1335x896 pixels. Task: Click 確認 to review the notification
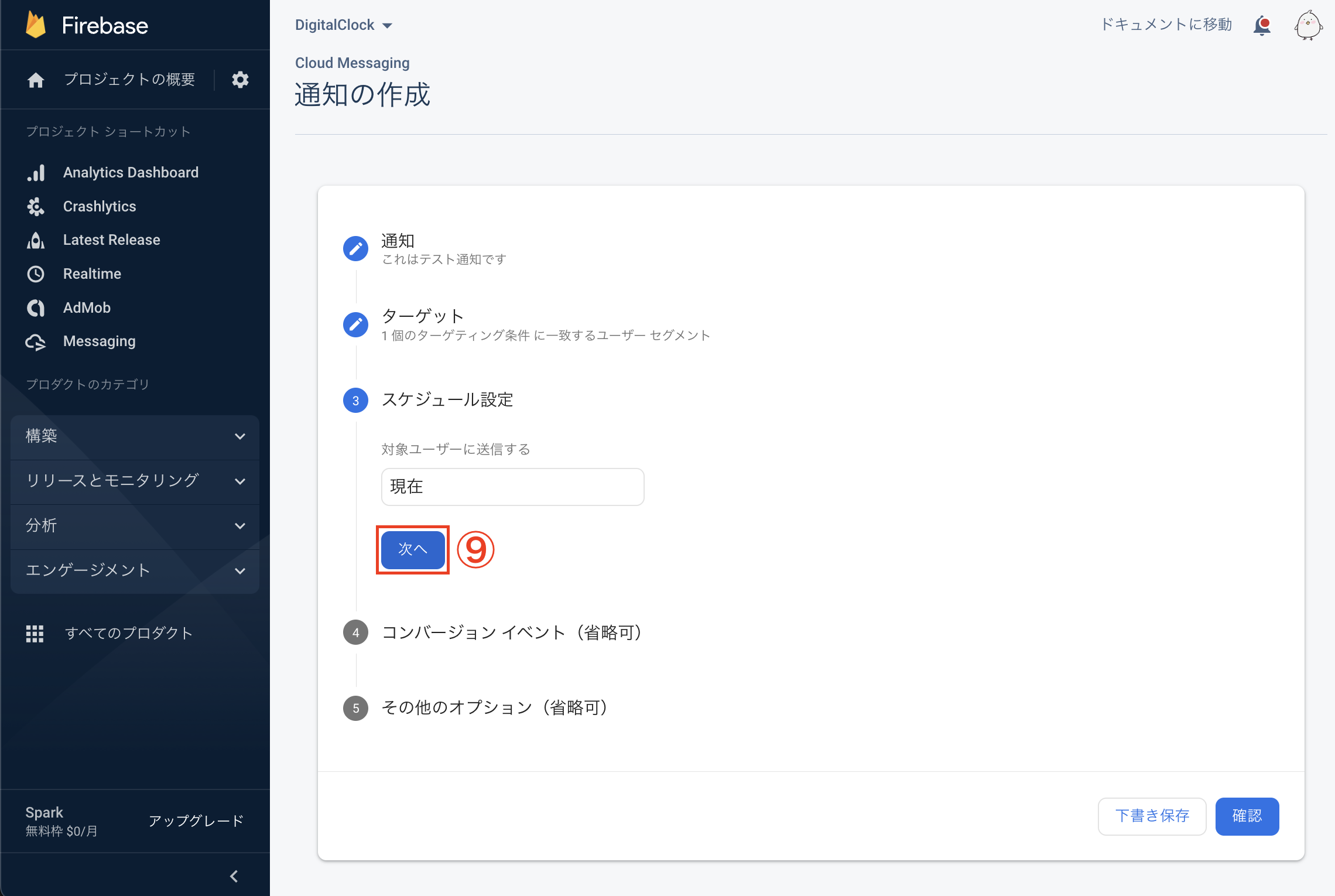[1247, 816]
